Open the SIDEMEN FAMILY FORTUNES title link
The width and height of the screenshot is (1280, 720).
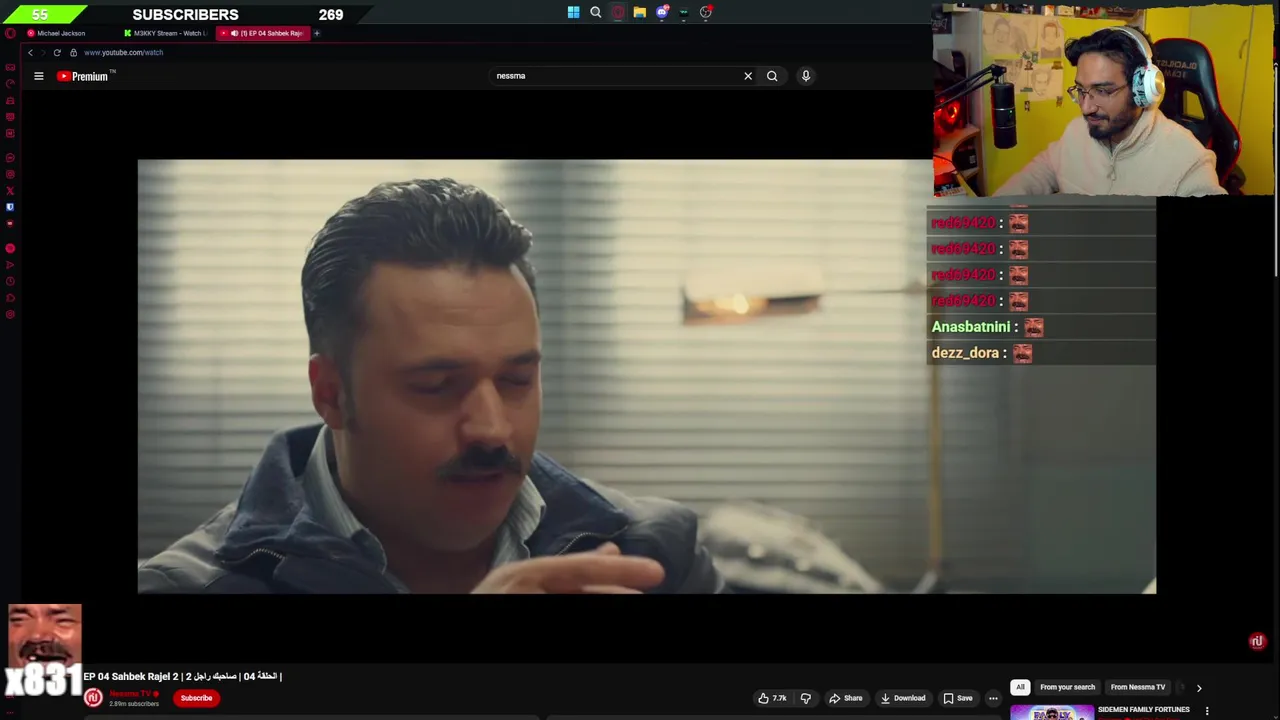tap(1144, 710)
